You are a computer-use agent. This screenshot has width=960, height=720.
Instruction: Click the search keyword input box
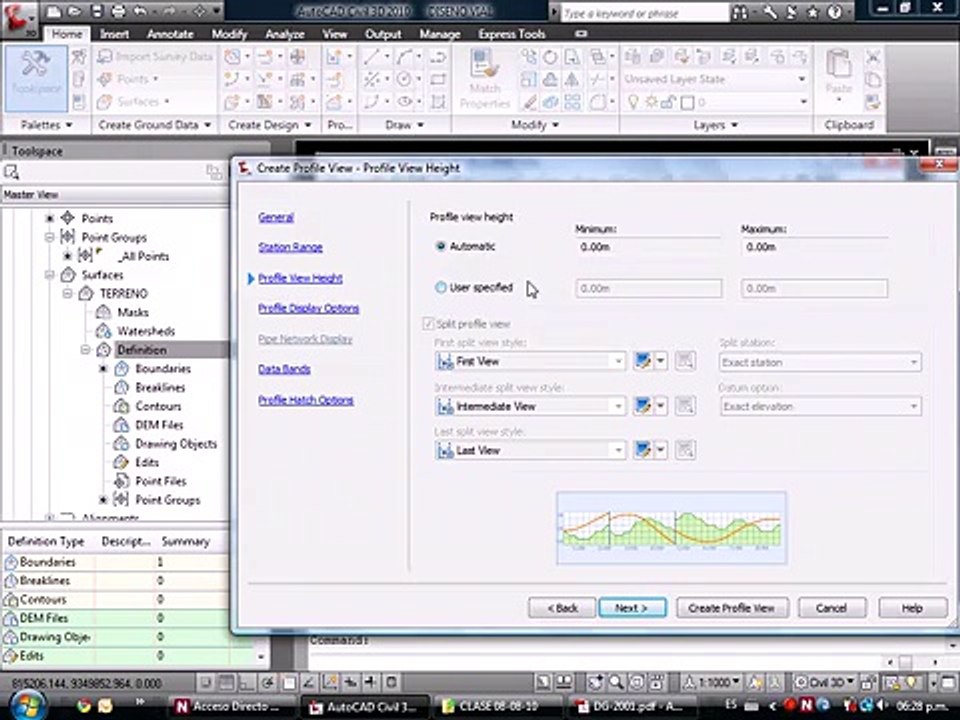point(644,13)
